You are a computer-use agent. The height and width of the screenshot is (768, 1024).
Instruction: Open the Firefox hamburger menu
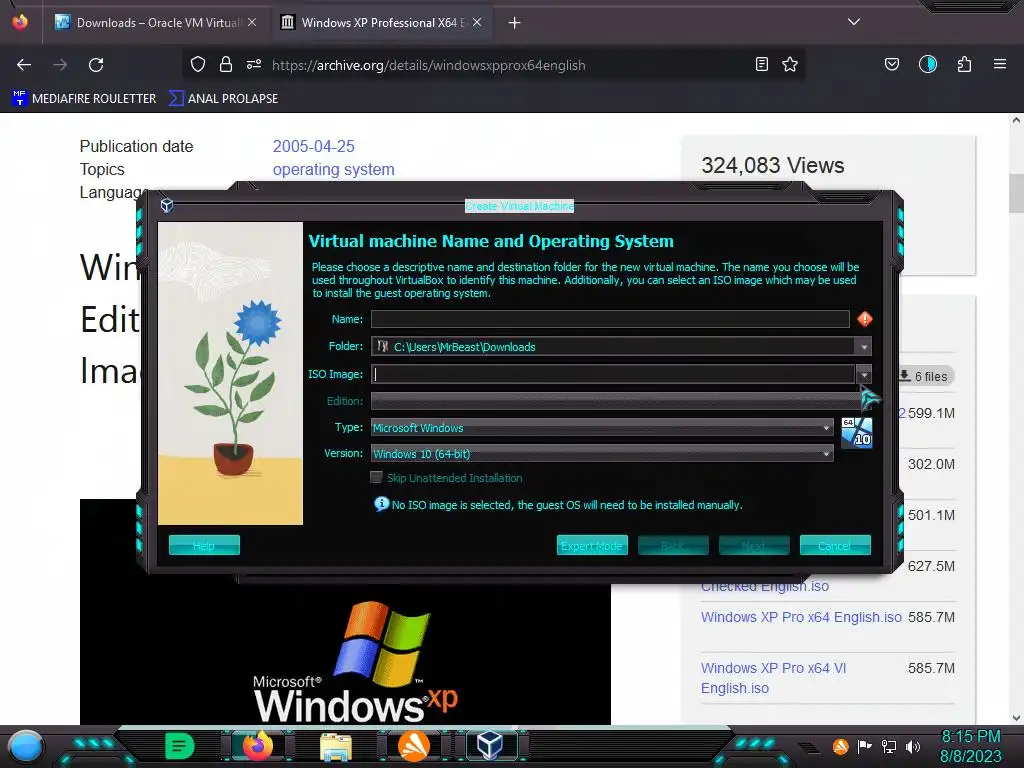1000,64
